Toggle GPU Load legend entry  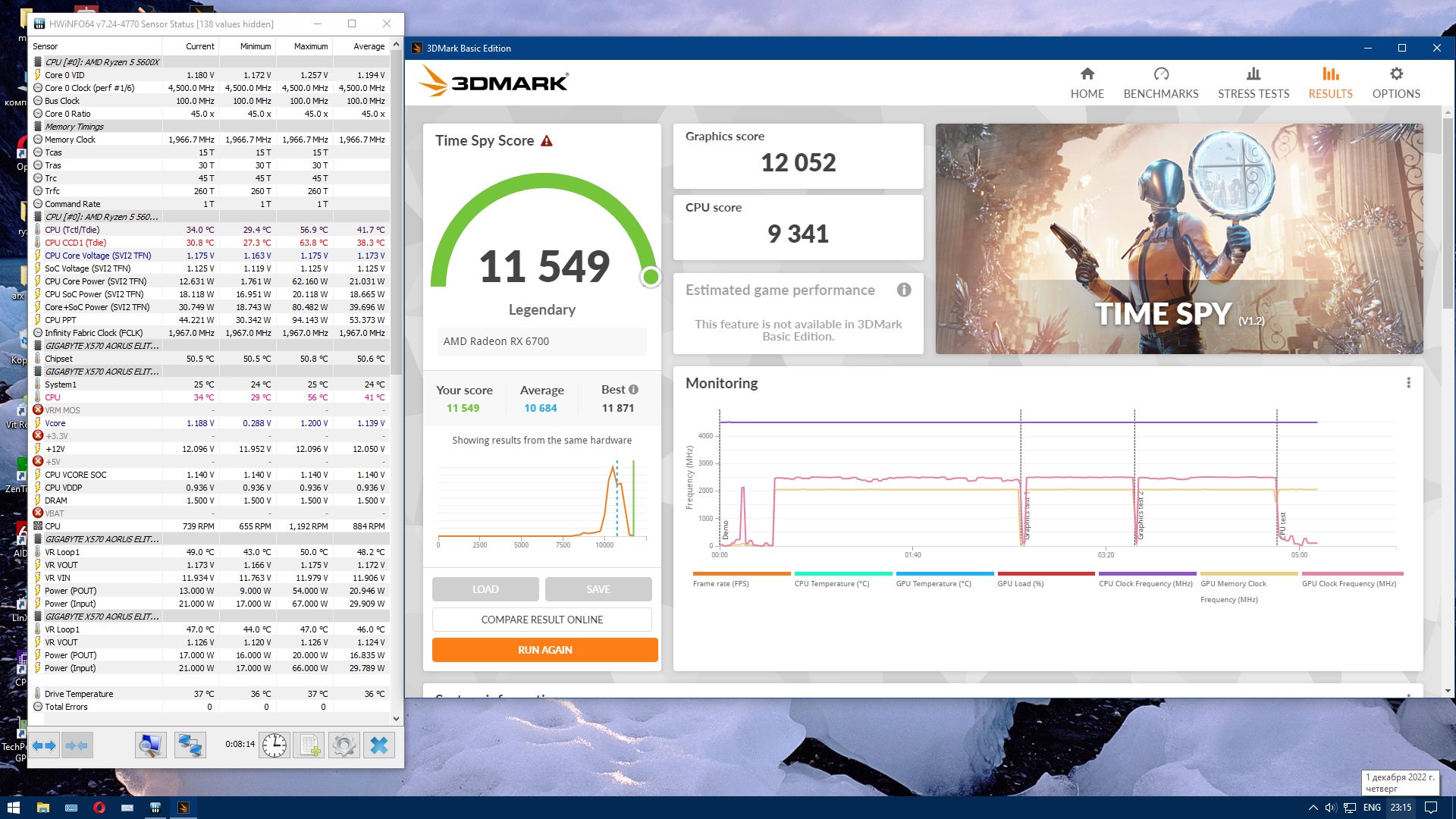(x=1020, y=583)
